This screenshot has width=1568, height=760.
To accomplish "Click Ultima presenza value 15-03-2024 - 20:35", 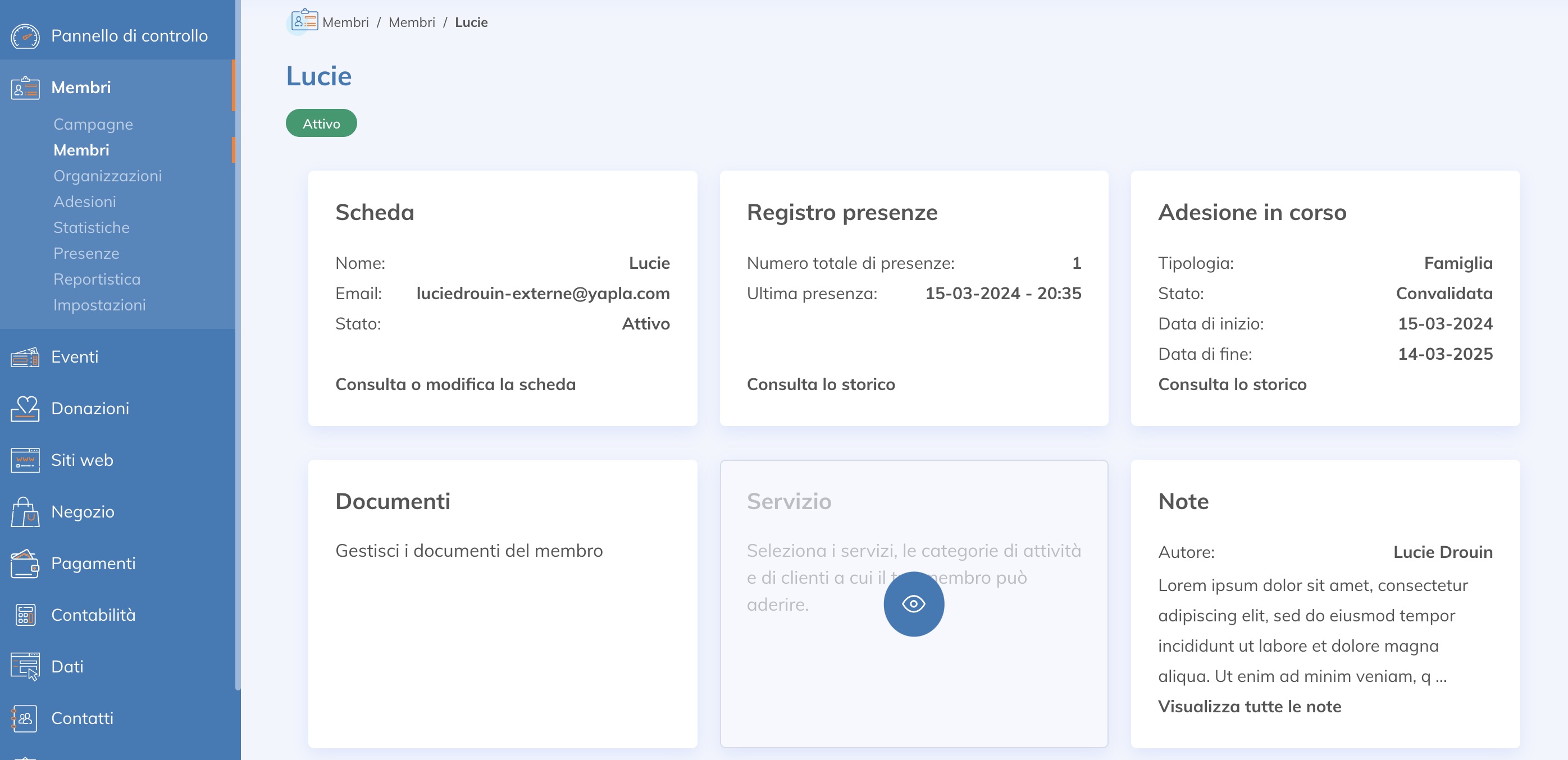I will 1003,294.
